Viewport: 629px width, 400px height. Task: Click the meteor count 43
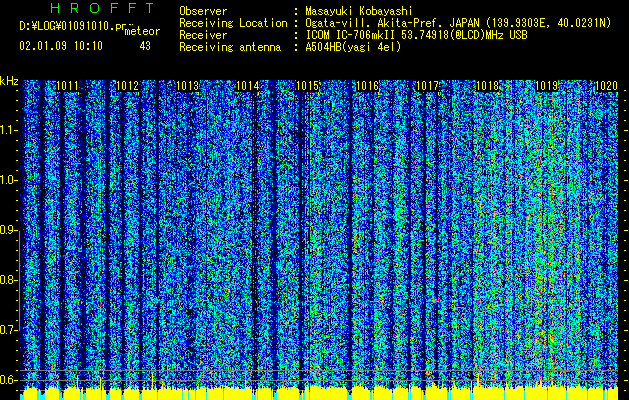tap(145, 46)
